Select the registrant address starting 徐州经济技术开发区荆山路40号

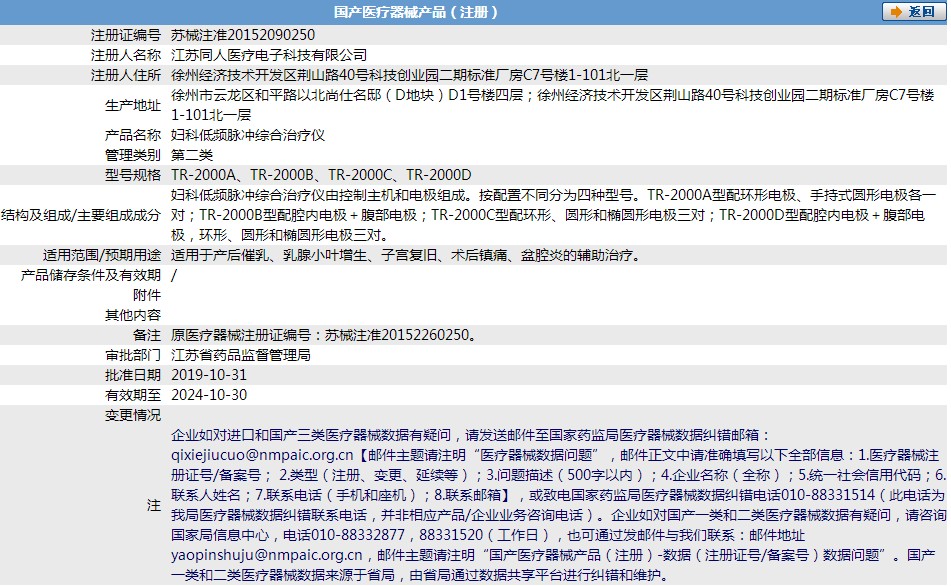(409, 75)
